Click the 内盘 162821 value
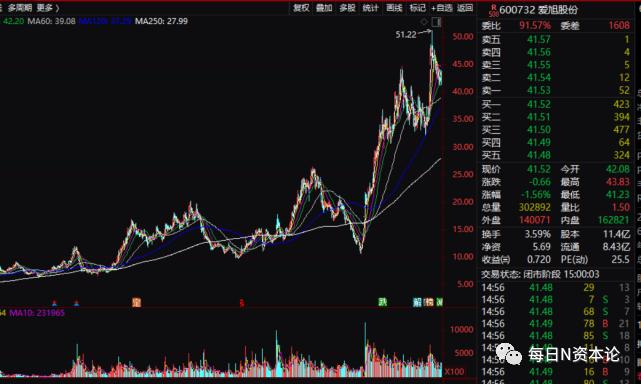 click(x=614, y=220)
